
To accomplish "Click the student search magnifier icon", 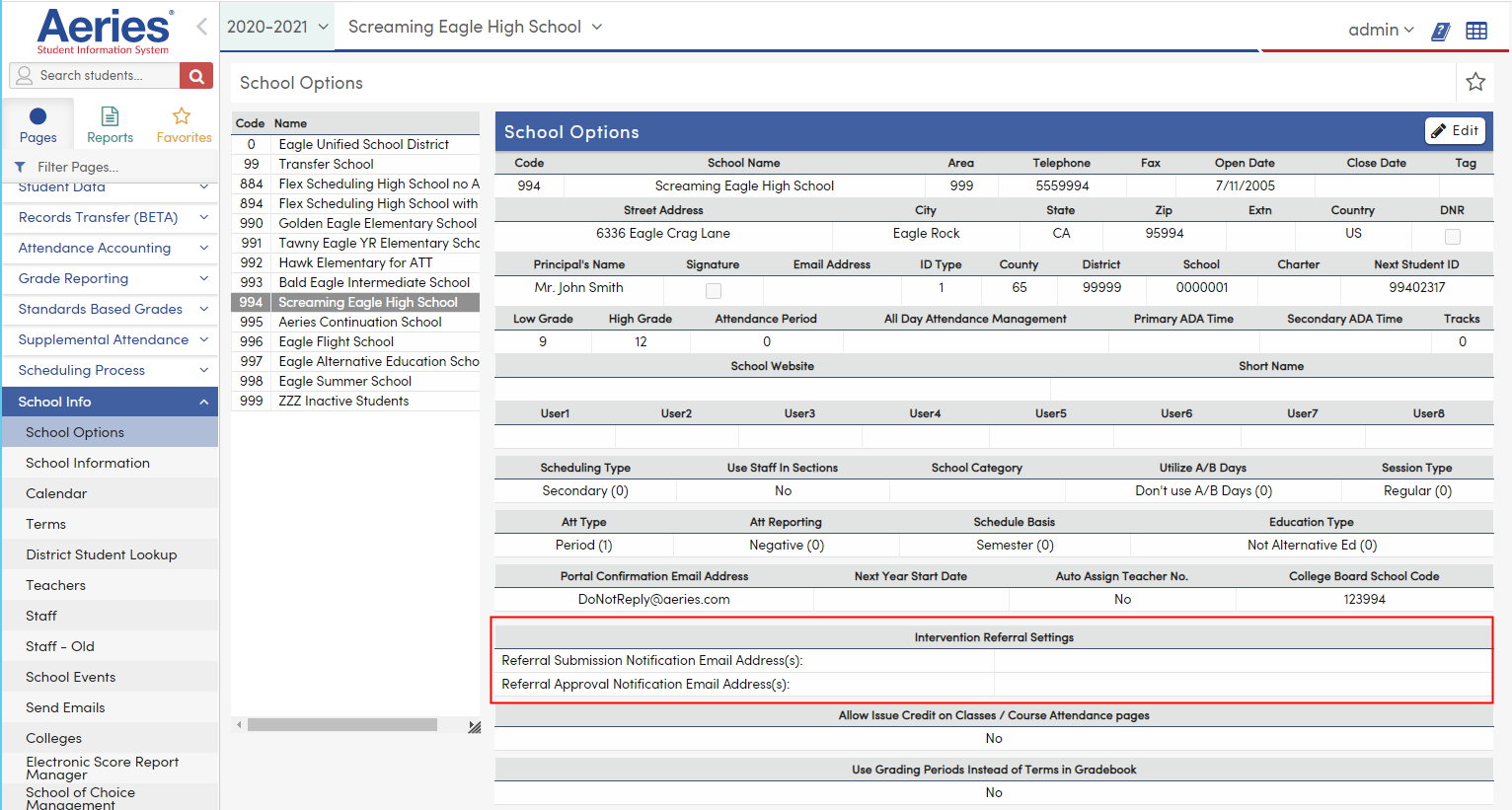I will [195, 75].
